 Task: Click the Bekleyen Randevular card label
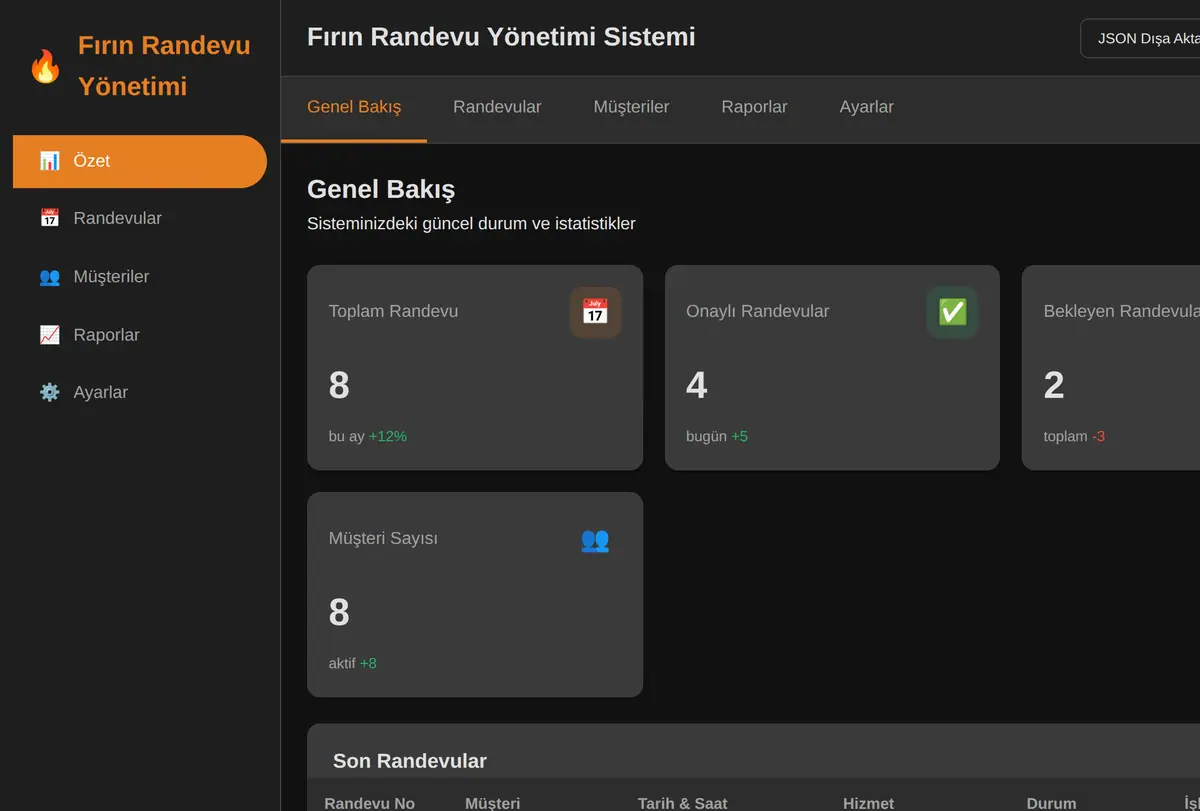pos(1121,311)
